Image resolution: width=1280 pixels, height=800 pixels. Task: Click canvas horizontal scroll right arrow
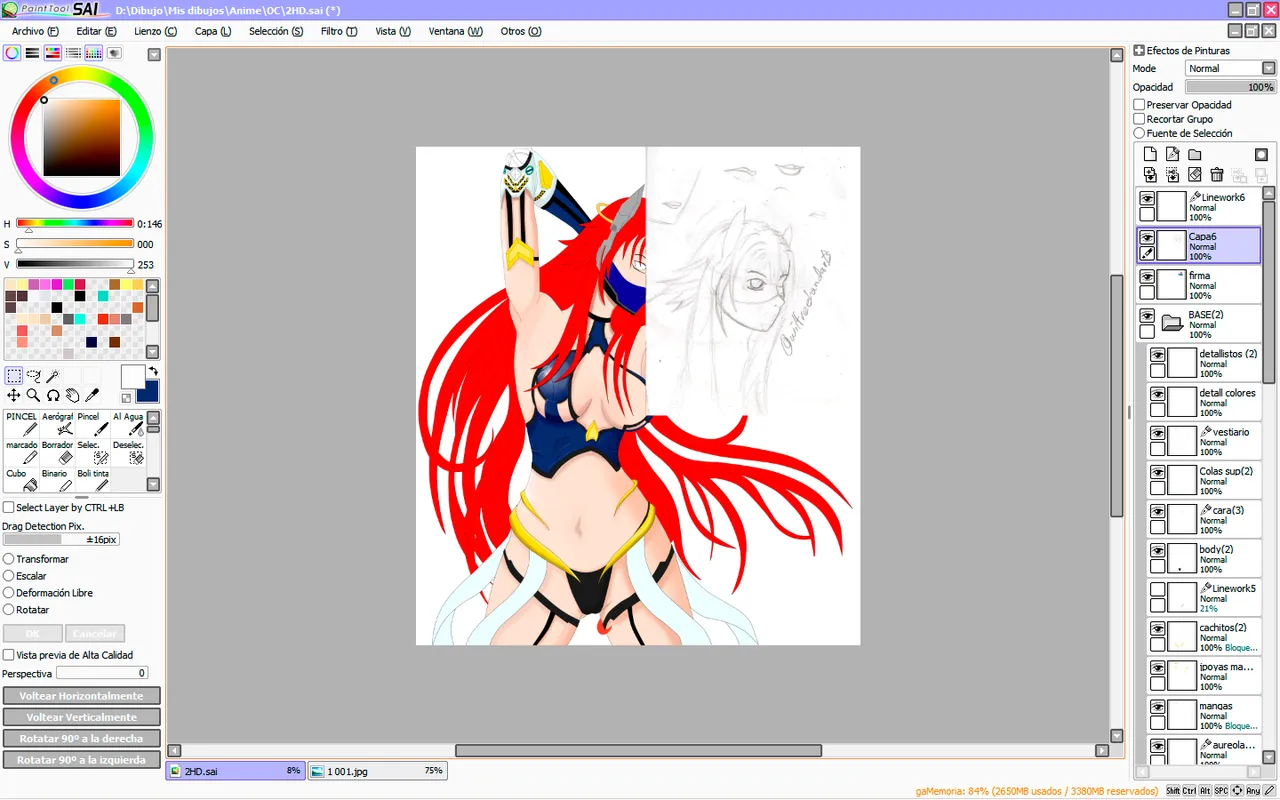click(x=1102, y=750)
